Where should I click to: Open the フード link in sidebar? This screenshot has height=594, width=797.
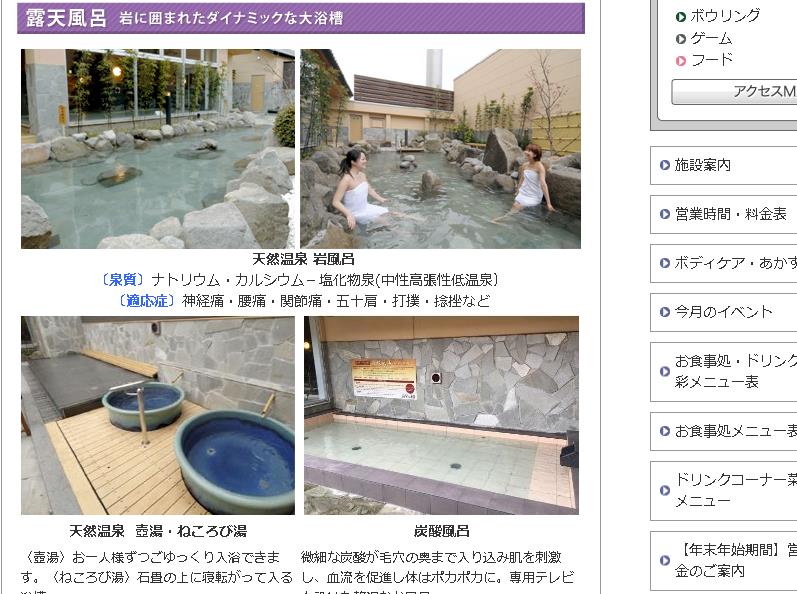[x=712, y=60]
